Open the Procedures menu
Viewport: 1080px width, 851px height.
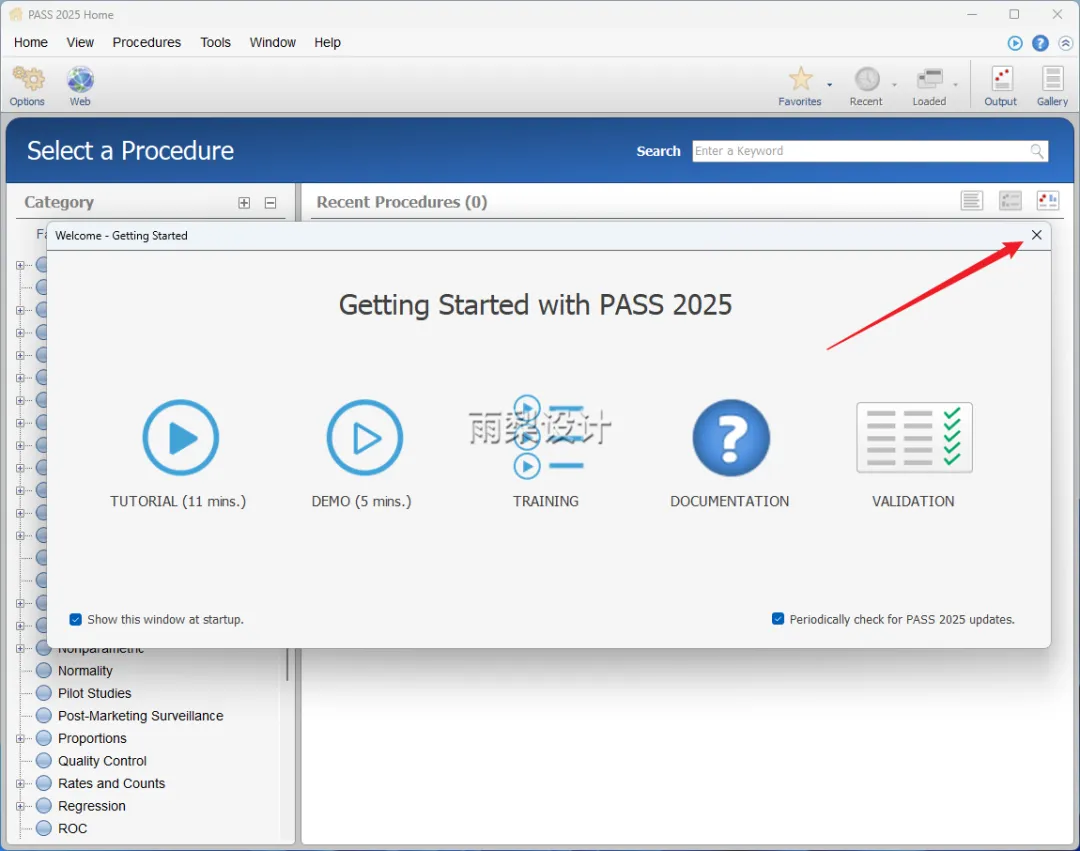147,43
